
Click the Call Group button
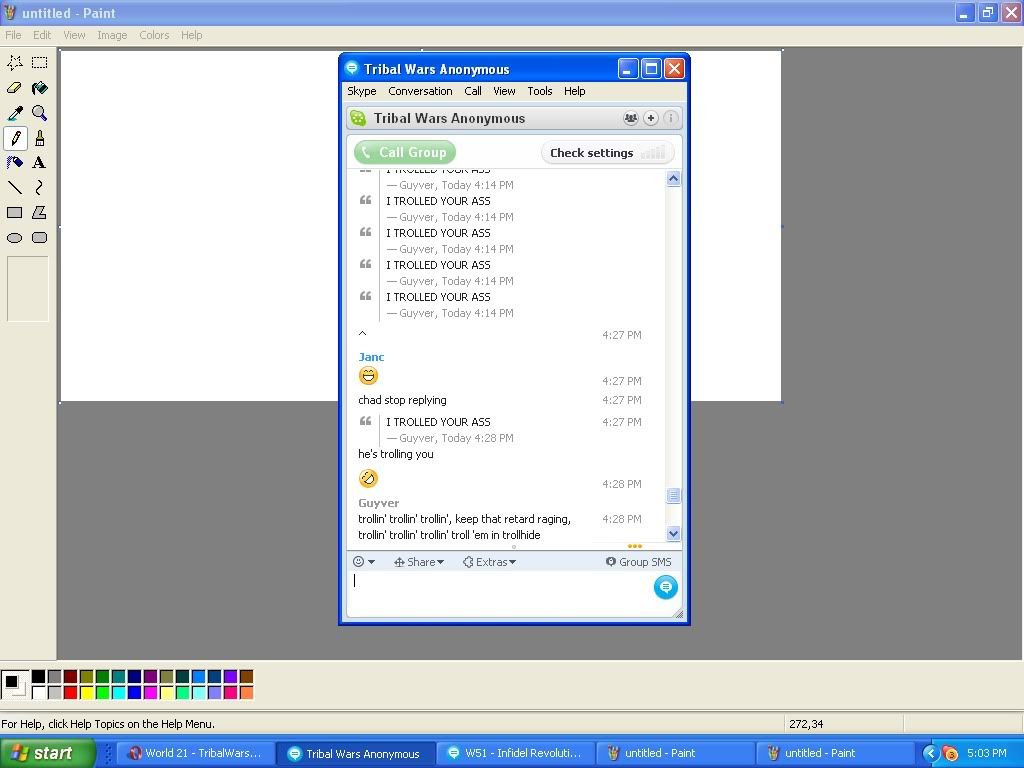coord(405,153)
